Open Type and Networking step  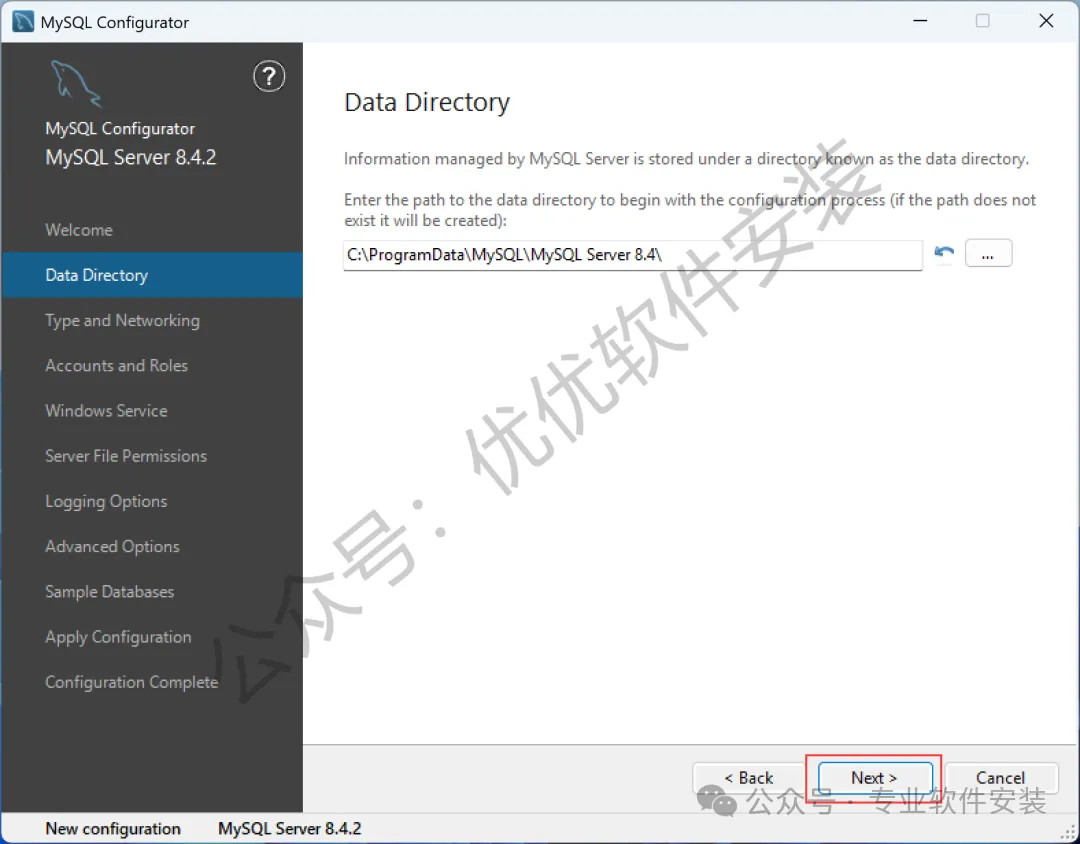click(152, 320)
